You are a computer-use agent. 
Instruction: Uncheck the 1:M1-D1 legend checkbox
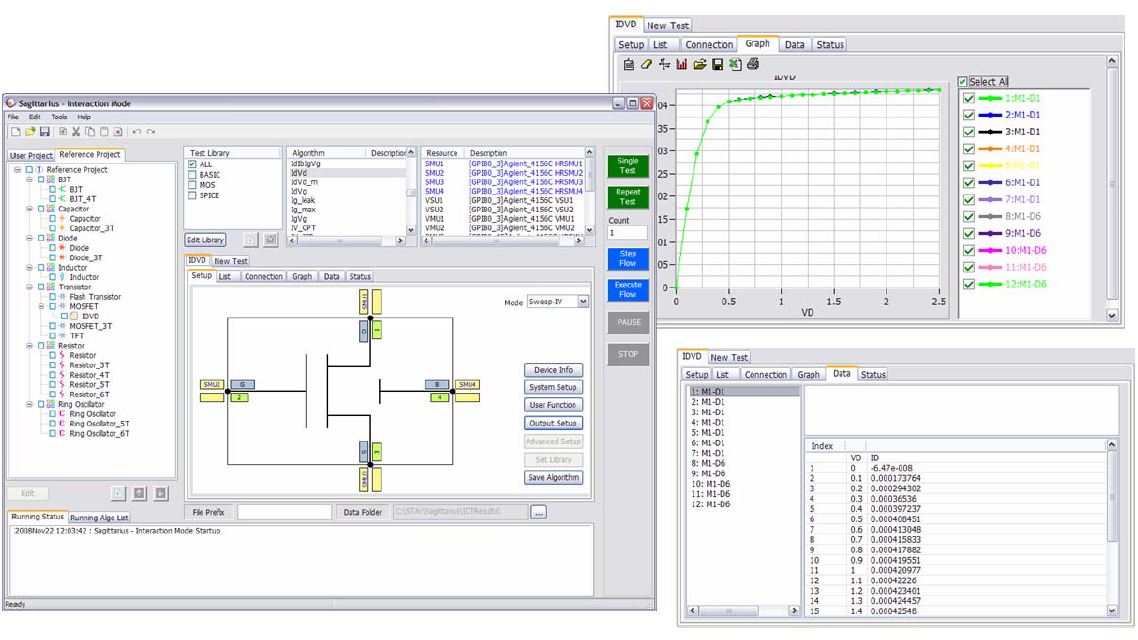969,98
